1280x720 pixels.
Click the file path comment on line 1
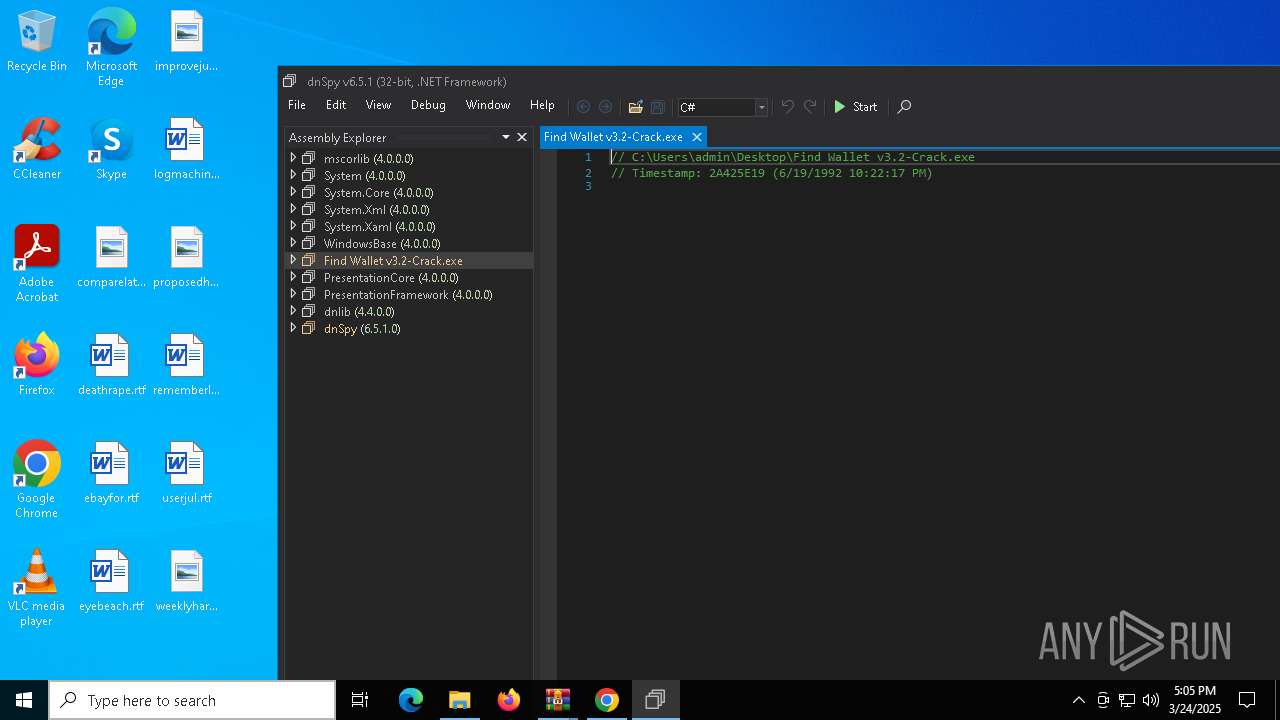[793, 157]
